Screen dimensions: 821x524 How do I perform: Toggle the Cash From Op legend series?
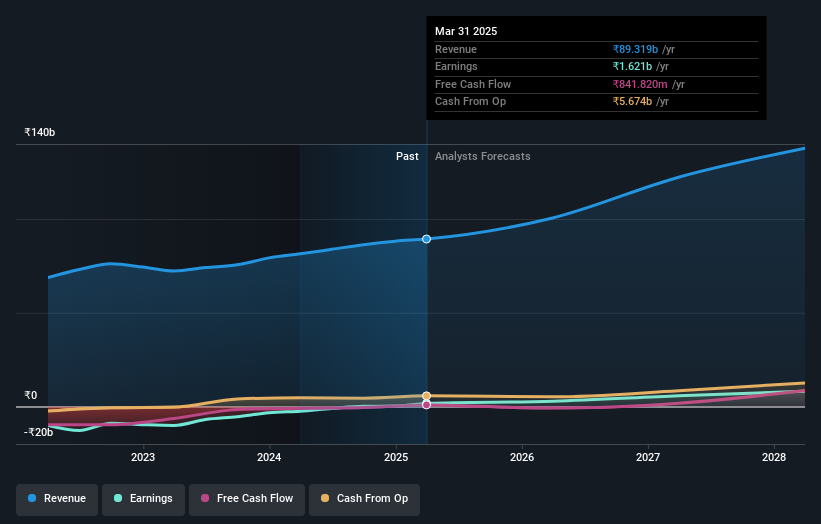[364, 499]
